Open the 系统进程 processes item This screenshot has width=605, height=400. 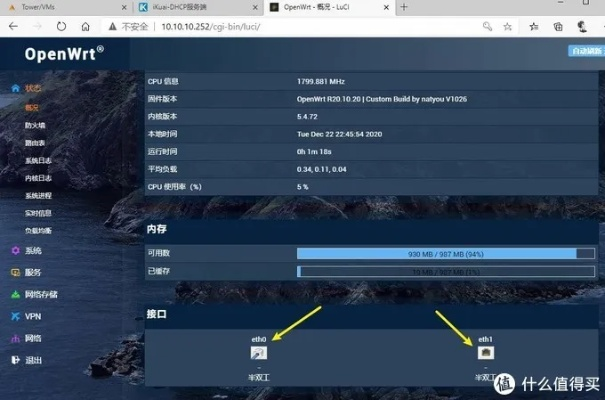coord(38,196)
